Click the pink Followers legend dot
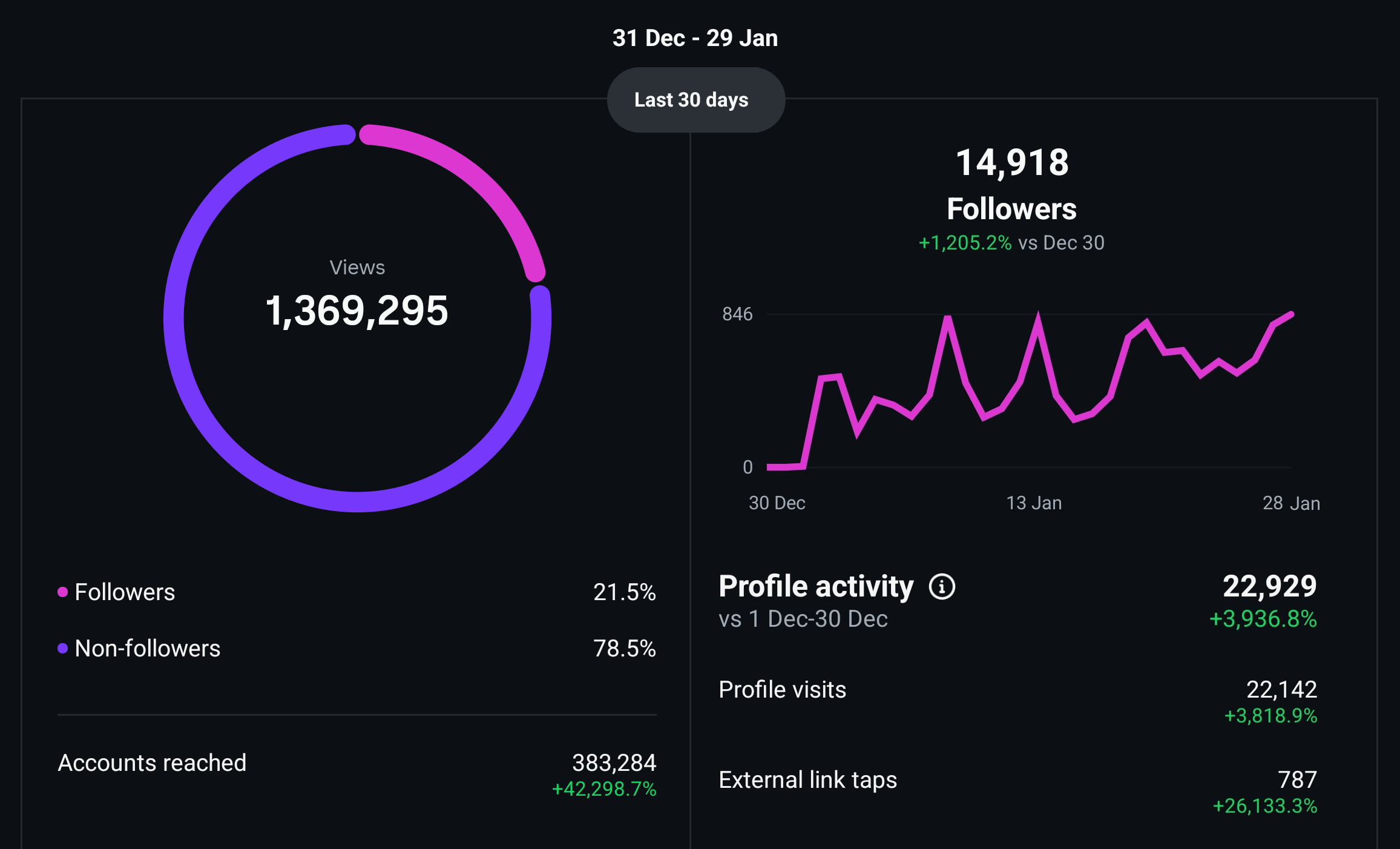This screenshot has height=849, width=1400. [x=62, y=592]
